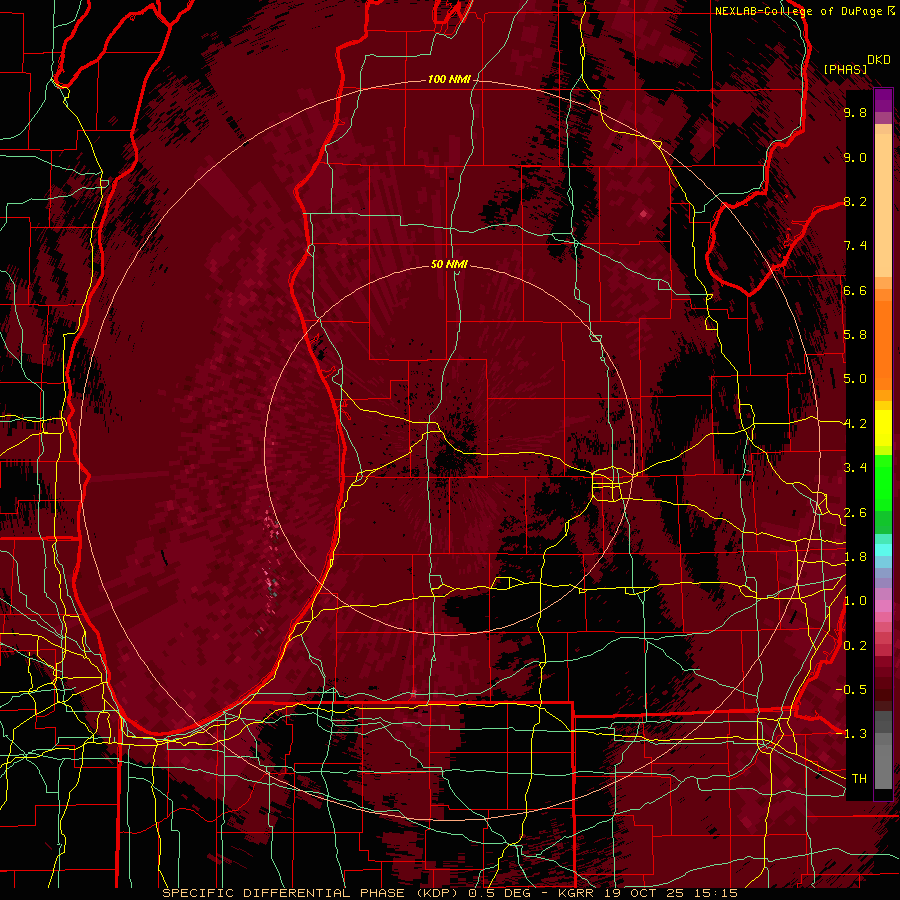The image size is (900, 900).
Task: Select the 50 NMI range ring label
Action: [x=449, y=264]
